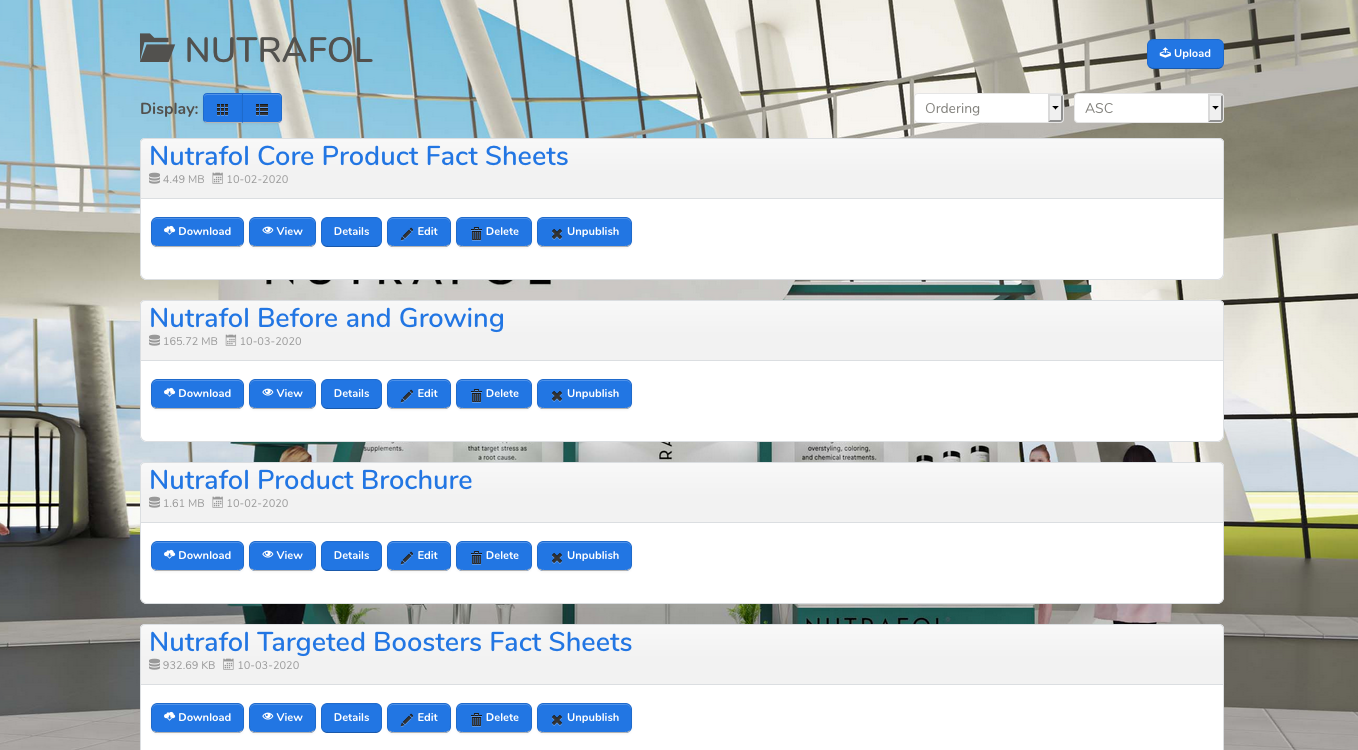The width and height of the screenshot is (1358, 750).
Task: Unpublish Nutrafol Product Brochure
Action: [x=584, y=556]
